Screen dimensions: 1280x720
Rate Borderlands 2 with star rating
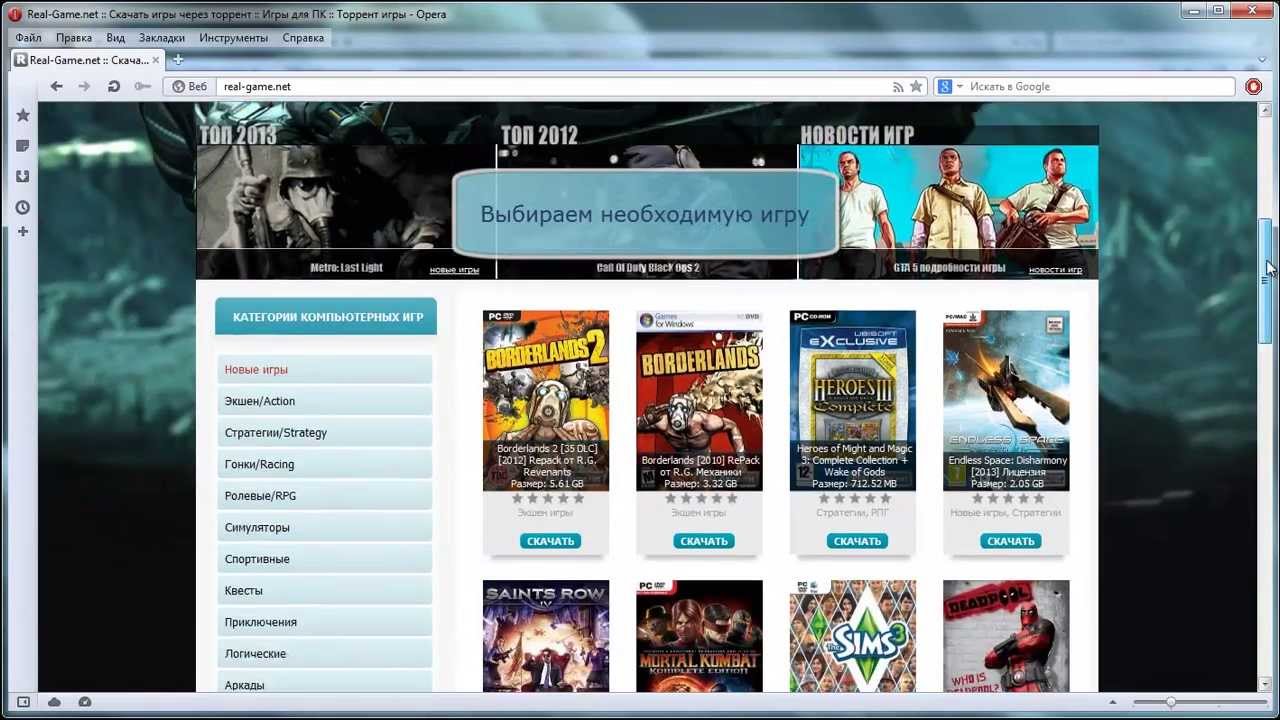[548, 498]
